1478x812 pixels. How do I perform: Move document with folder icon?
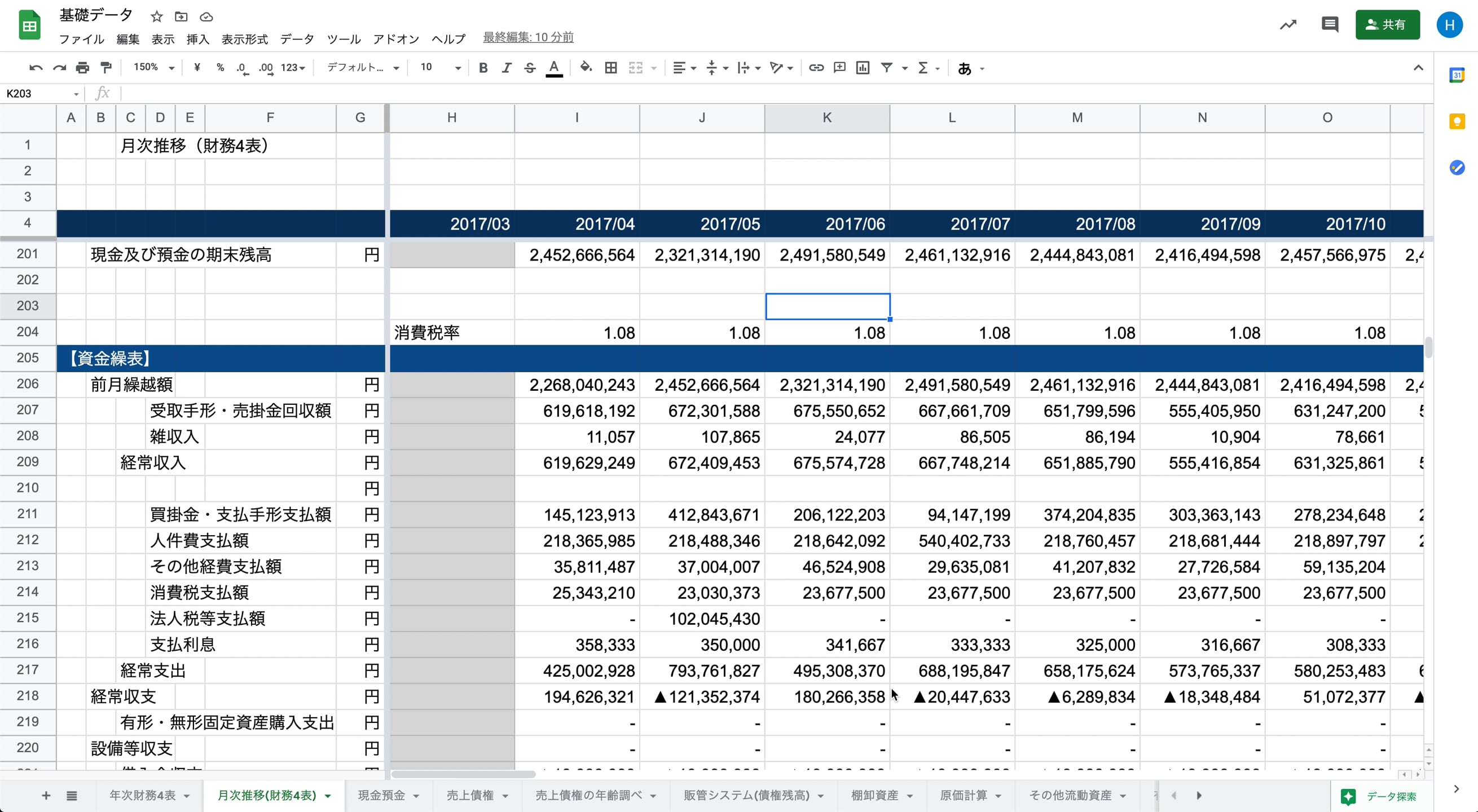181,16
